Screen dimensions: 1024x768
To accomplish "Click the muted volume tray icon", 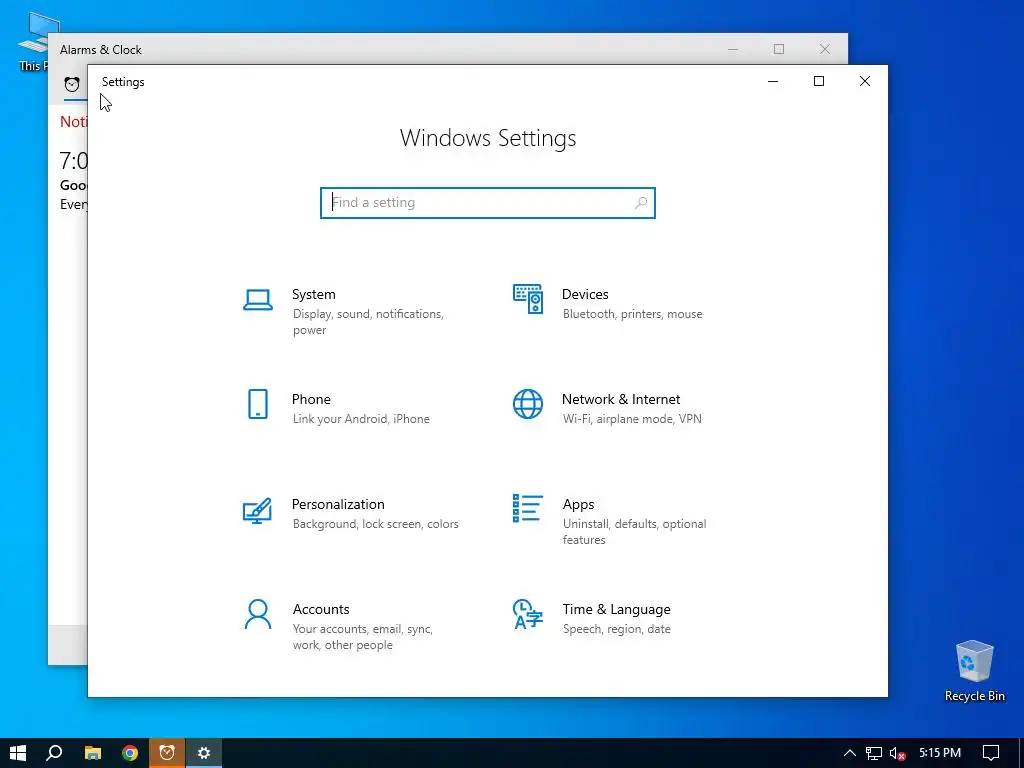I will pos(898,753).
